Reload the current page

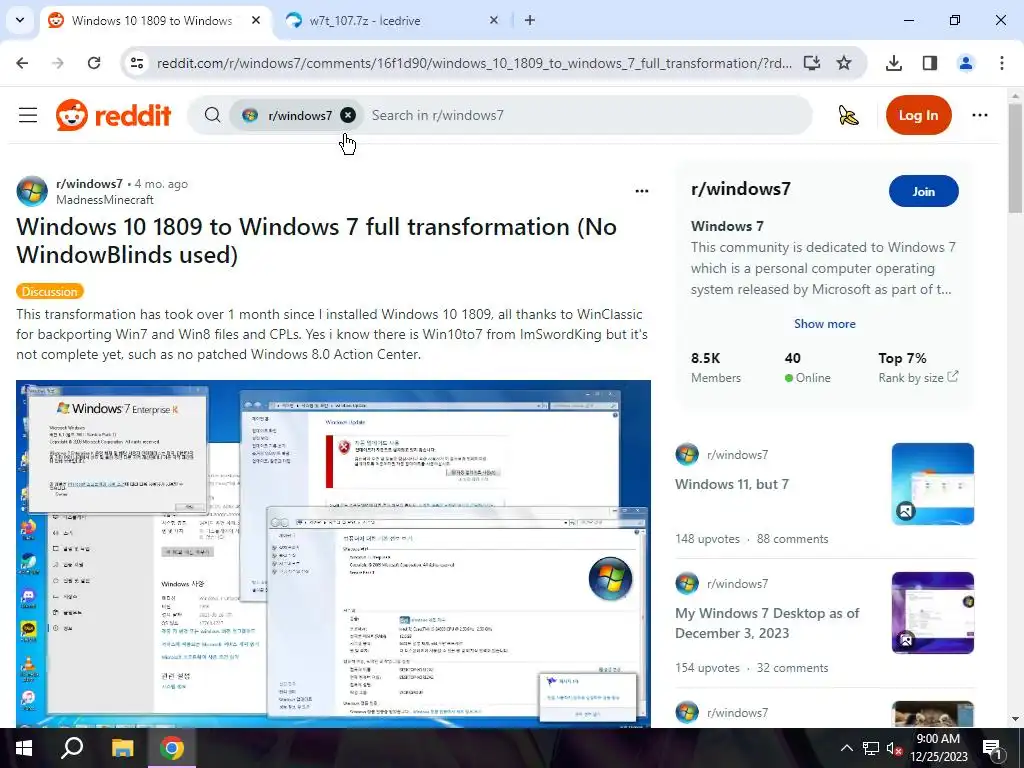point(94,63)
